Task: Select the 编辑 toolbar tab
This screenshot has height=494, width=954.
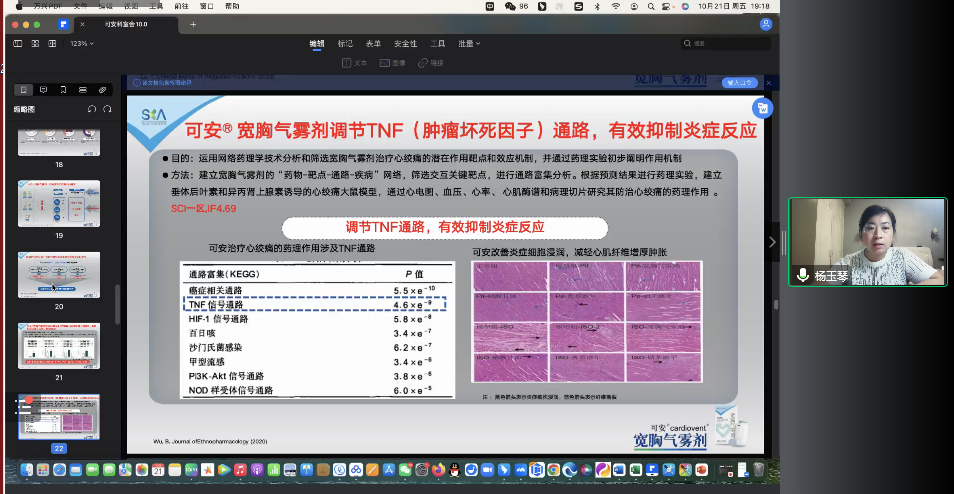Action: (317, 44)
